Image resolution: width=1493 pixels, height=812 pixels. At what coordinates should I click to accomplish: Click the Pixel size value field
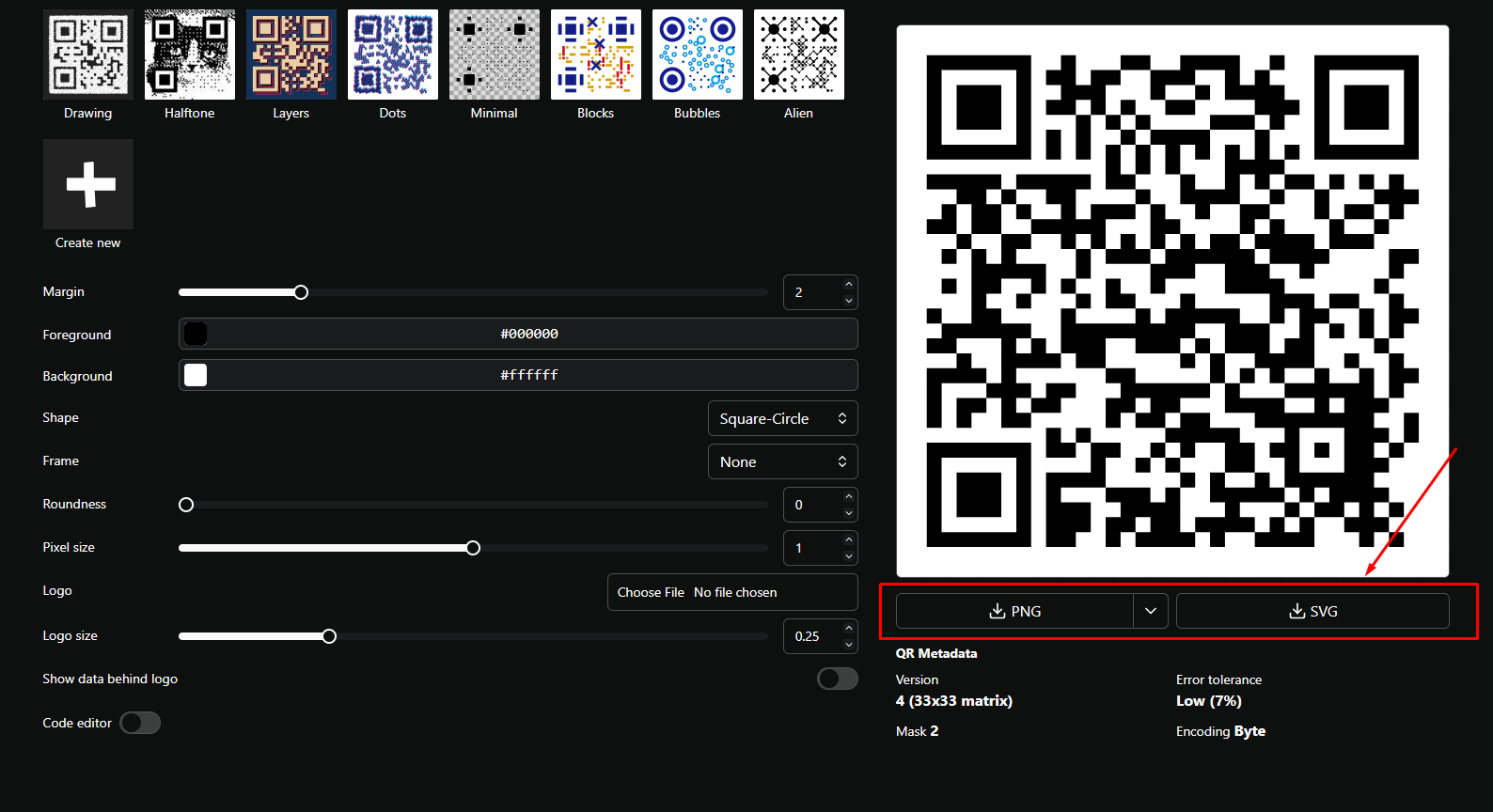[814, 548]
